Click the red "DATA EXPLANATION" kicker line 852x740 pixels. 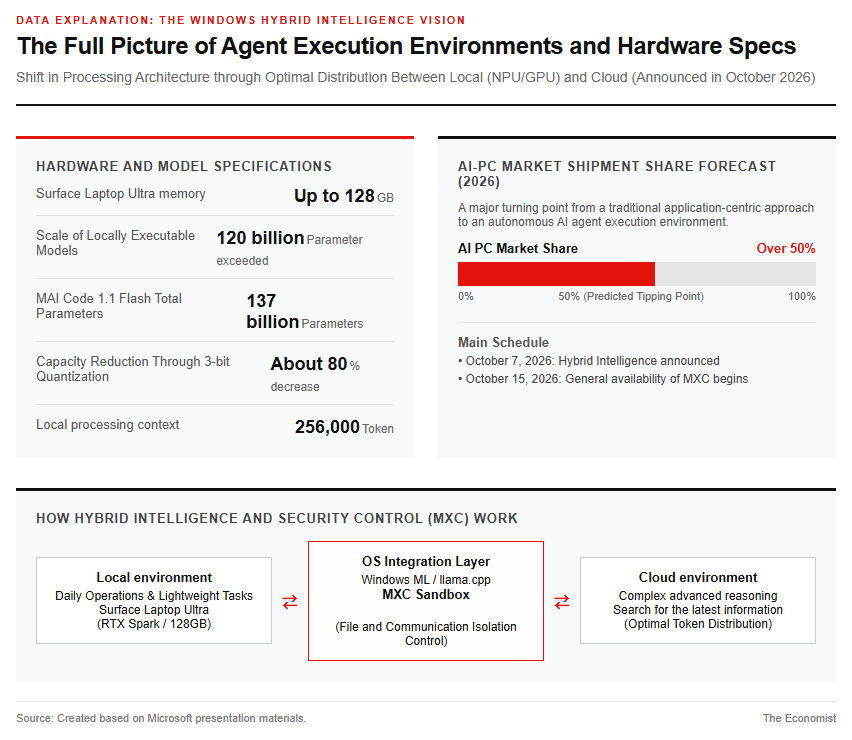(241, 20)
